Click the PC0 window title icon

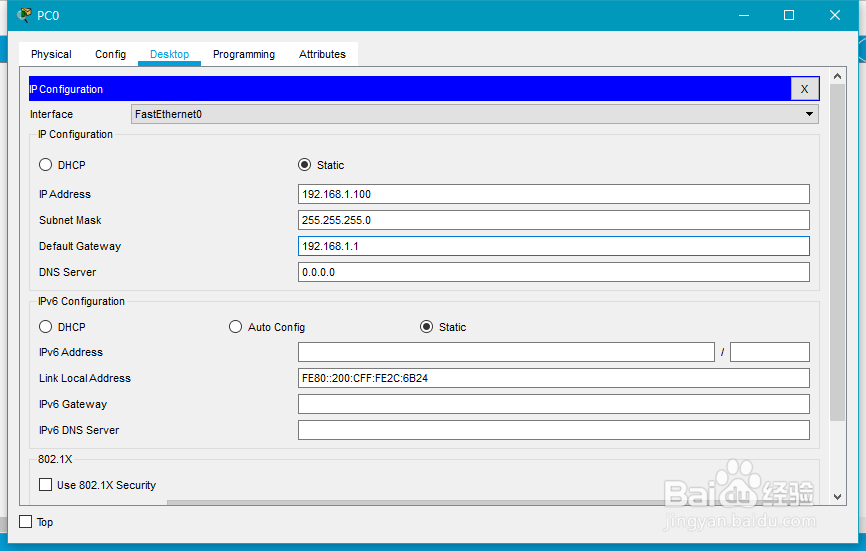[x=24, y=15]
